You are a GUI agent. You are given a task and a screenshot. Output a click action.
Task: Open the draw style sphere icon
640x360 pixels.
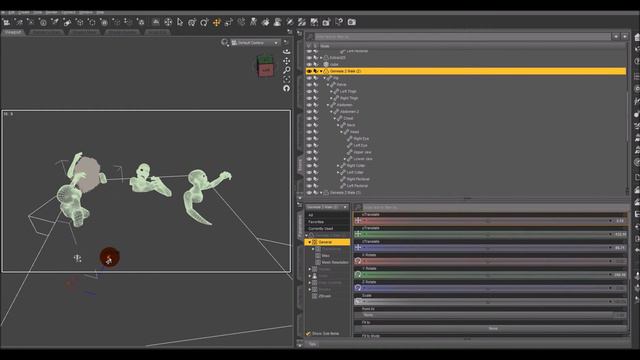224,42
